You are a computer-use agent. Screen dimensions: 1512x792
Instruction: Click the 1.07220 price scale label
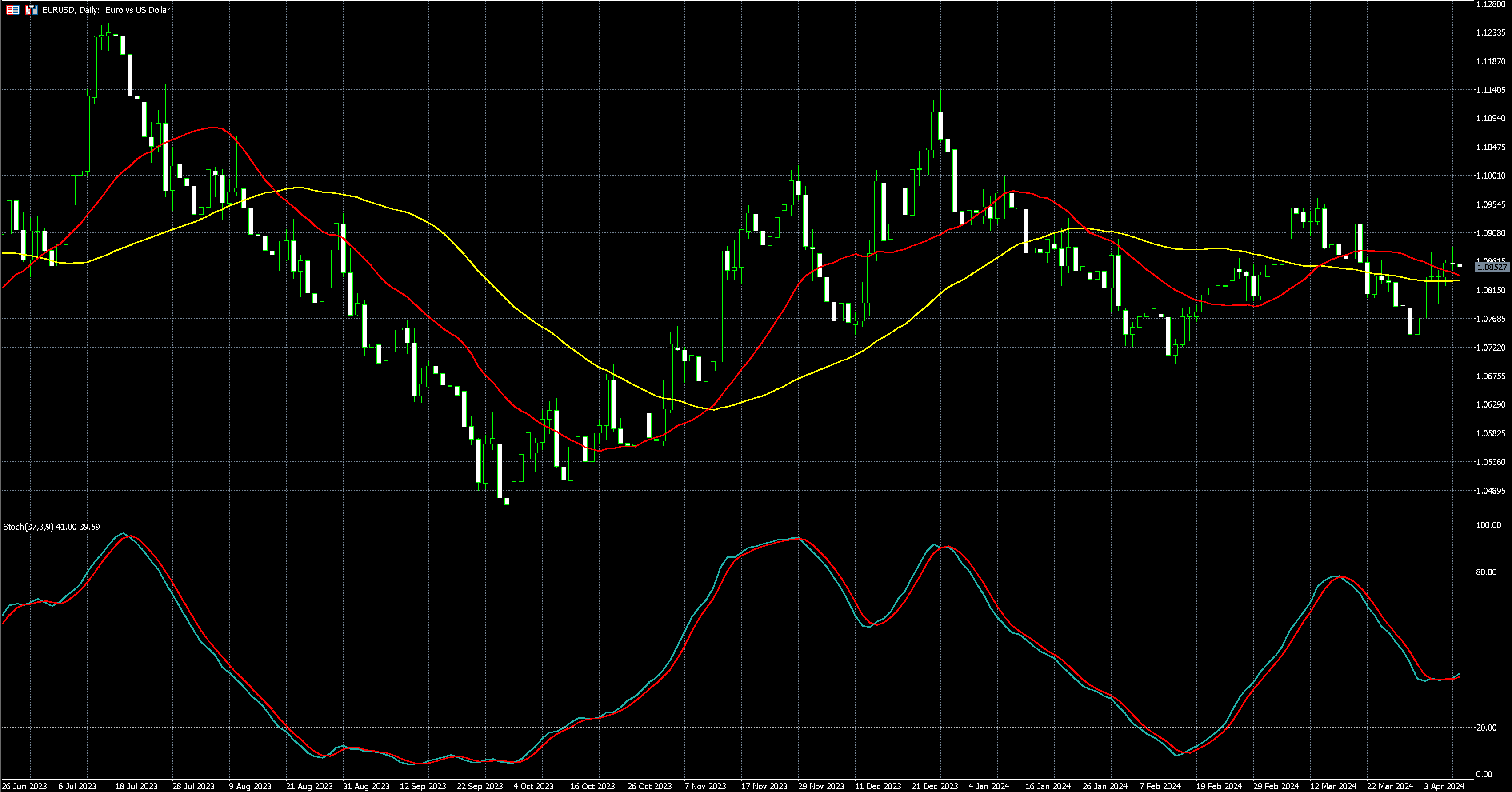(x=1490, y=348)
